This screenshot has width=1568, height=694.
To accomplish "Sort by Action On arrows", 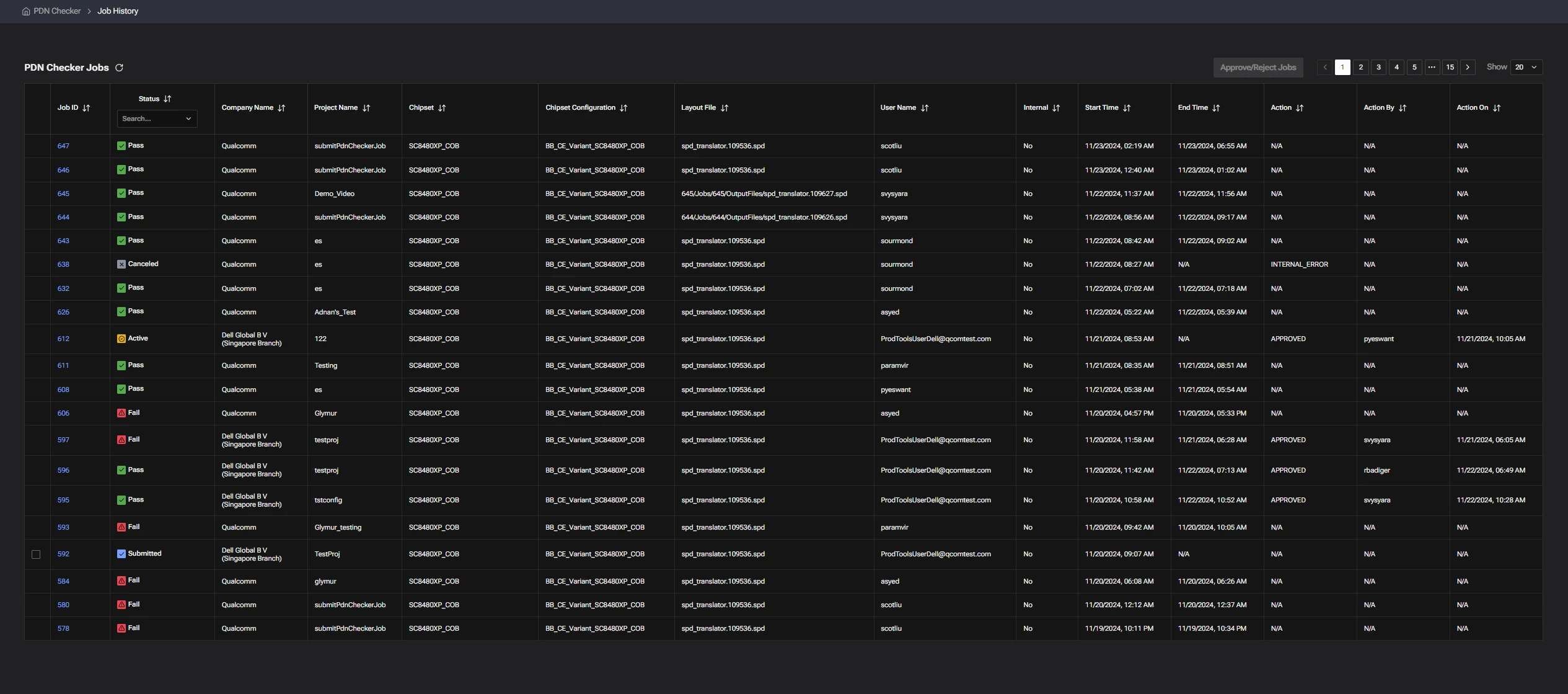I will [x=1497, y=108].
